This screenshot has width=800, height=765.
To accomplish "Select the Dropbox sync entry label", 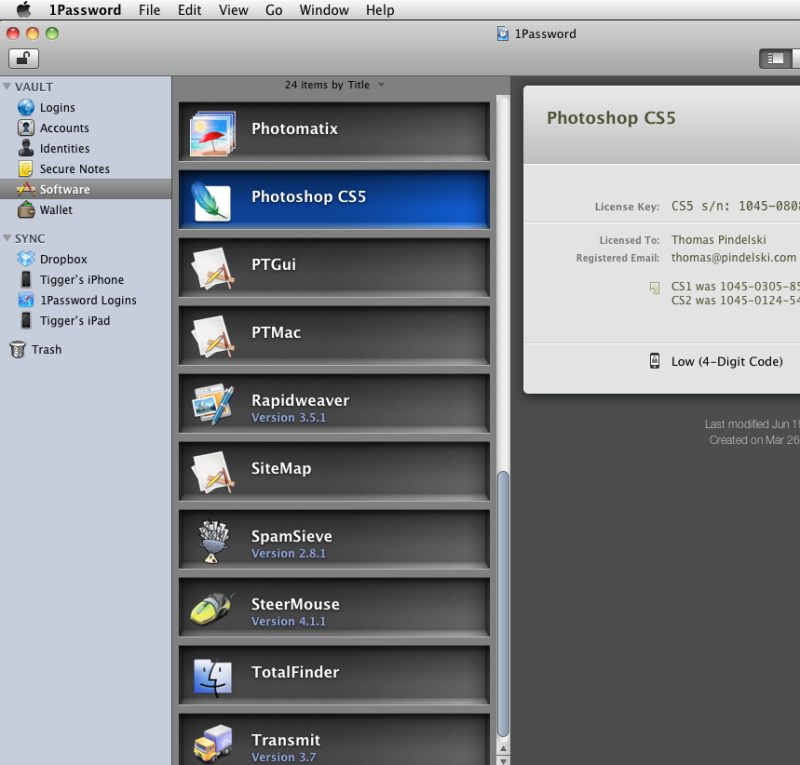I will (x=63, y=259).
